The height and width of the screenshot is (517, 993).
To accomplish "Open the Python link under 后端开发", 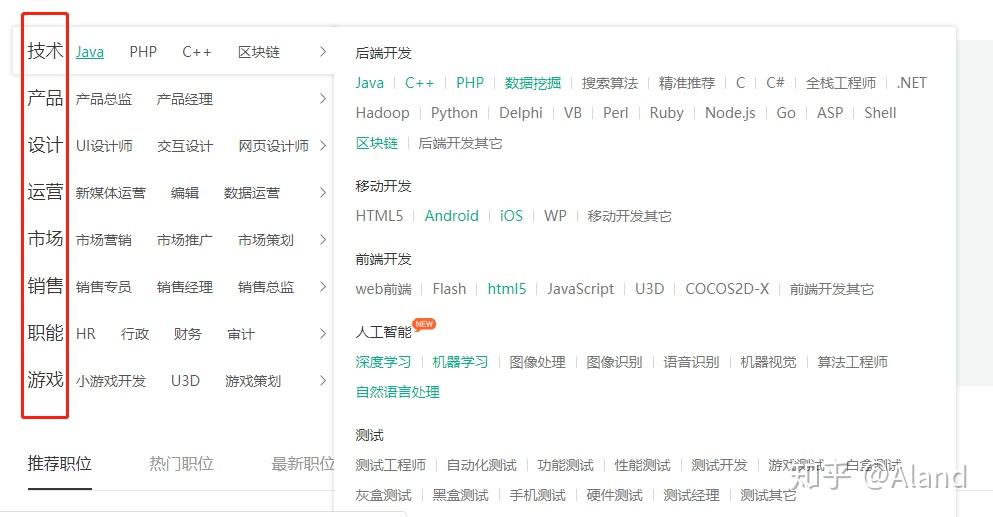I will pyautogui.click(x=454, y=113).
